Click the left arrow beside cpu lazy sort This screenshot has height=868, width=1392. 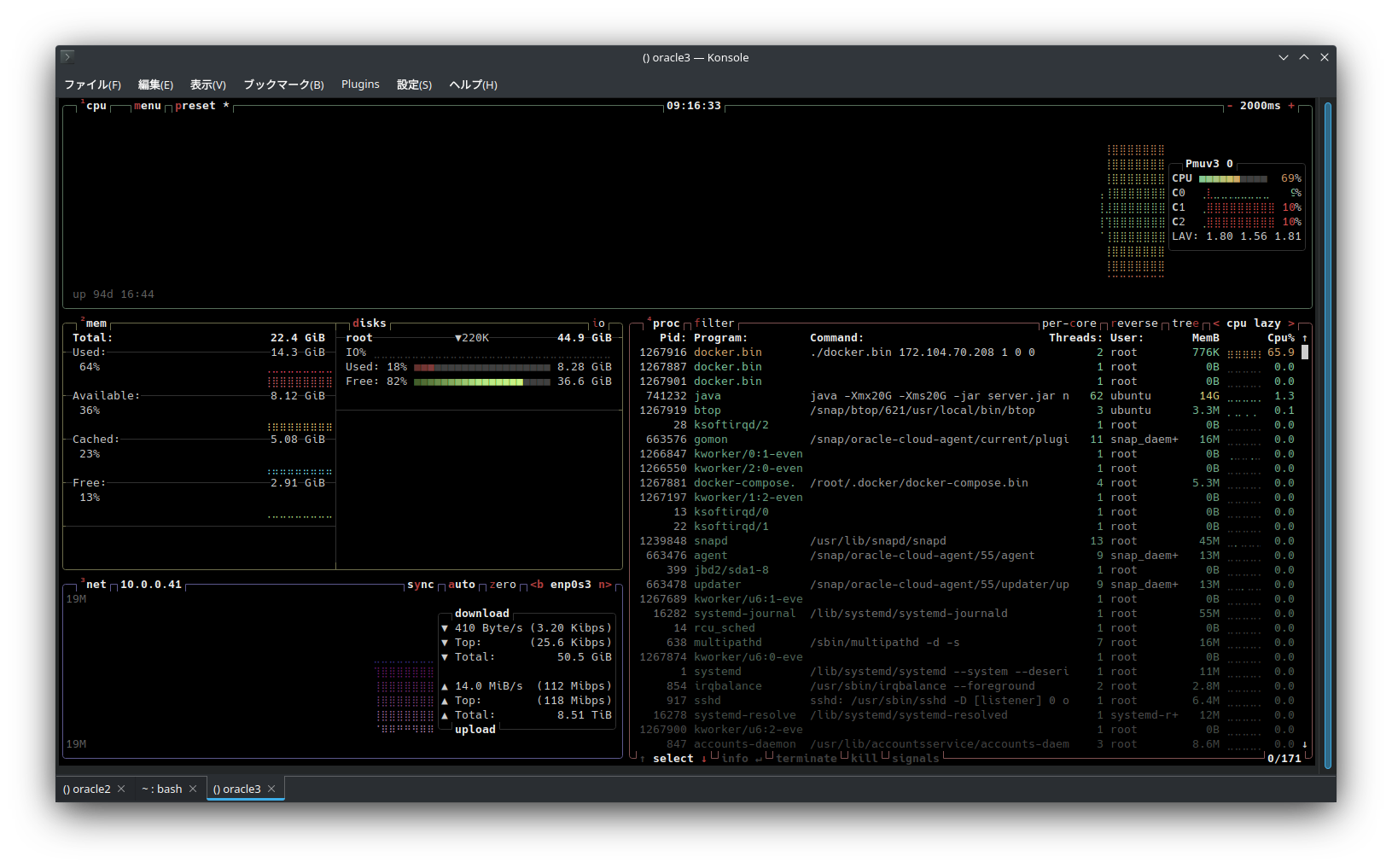[x=1216, y=323]
